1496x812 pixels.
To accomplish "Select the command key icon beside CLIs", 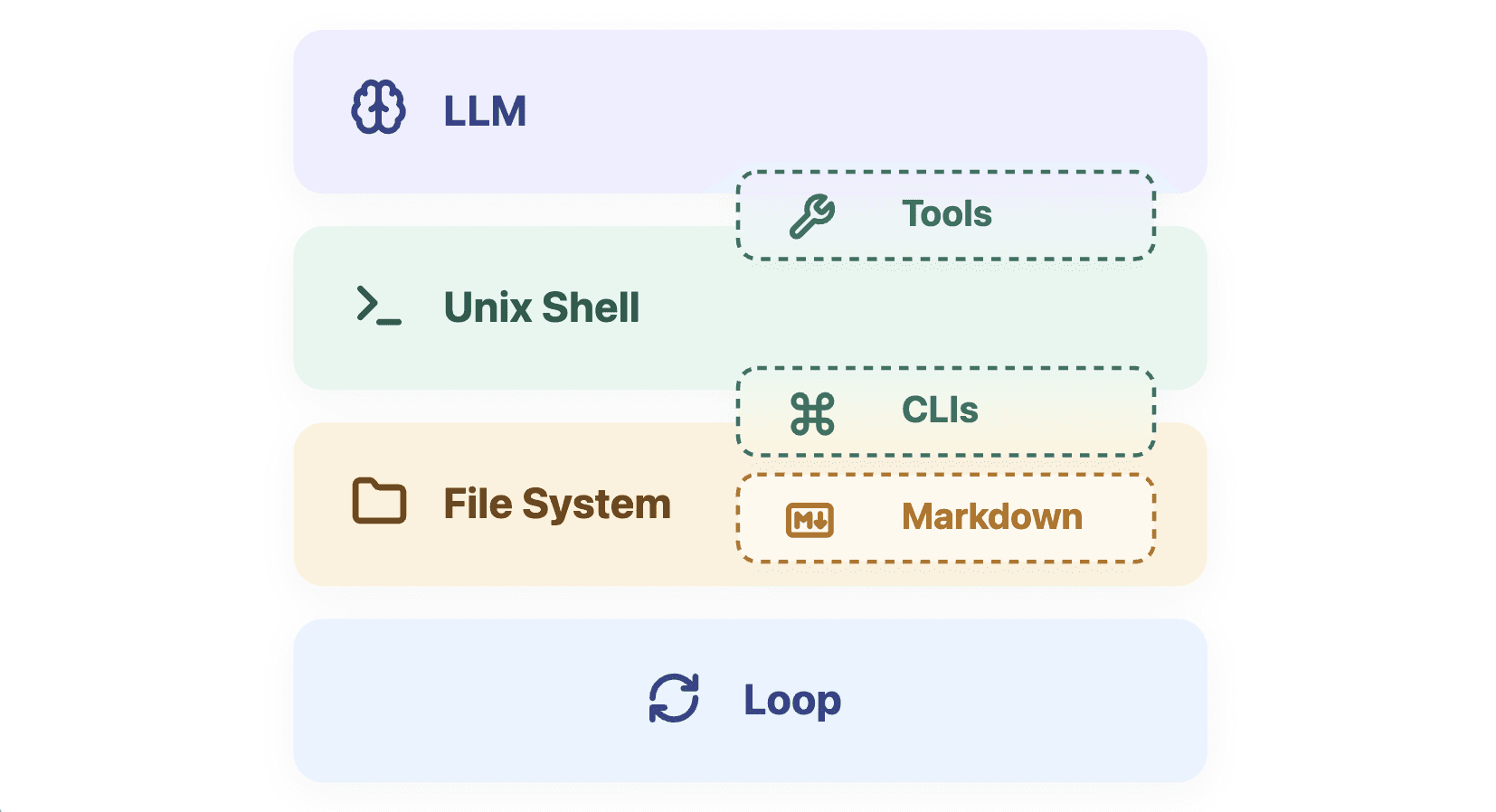I will [812, 413].
